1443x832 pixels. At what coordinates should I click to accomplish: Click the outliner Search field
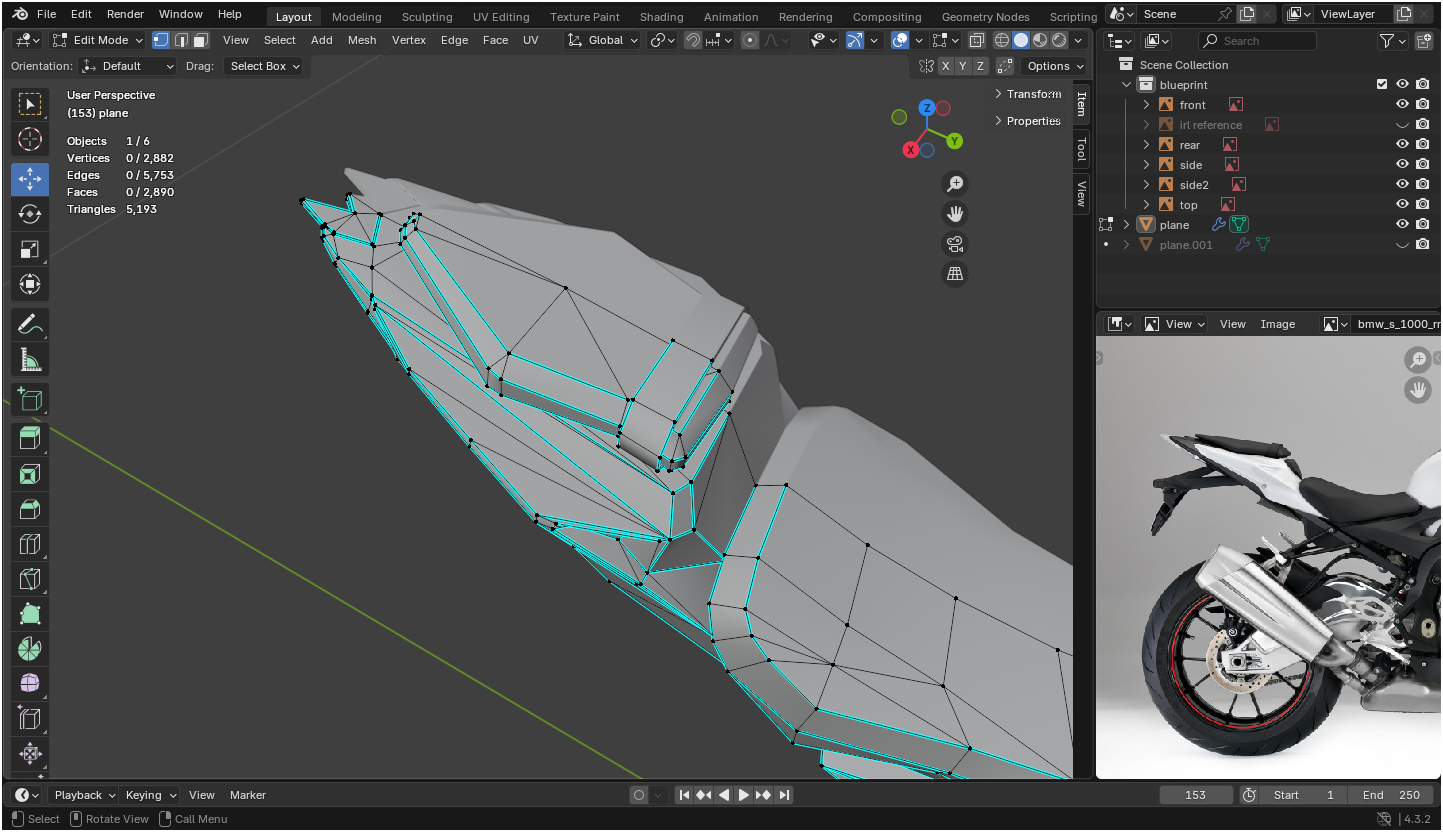click(x=1257, y=41)
